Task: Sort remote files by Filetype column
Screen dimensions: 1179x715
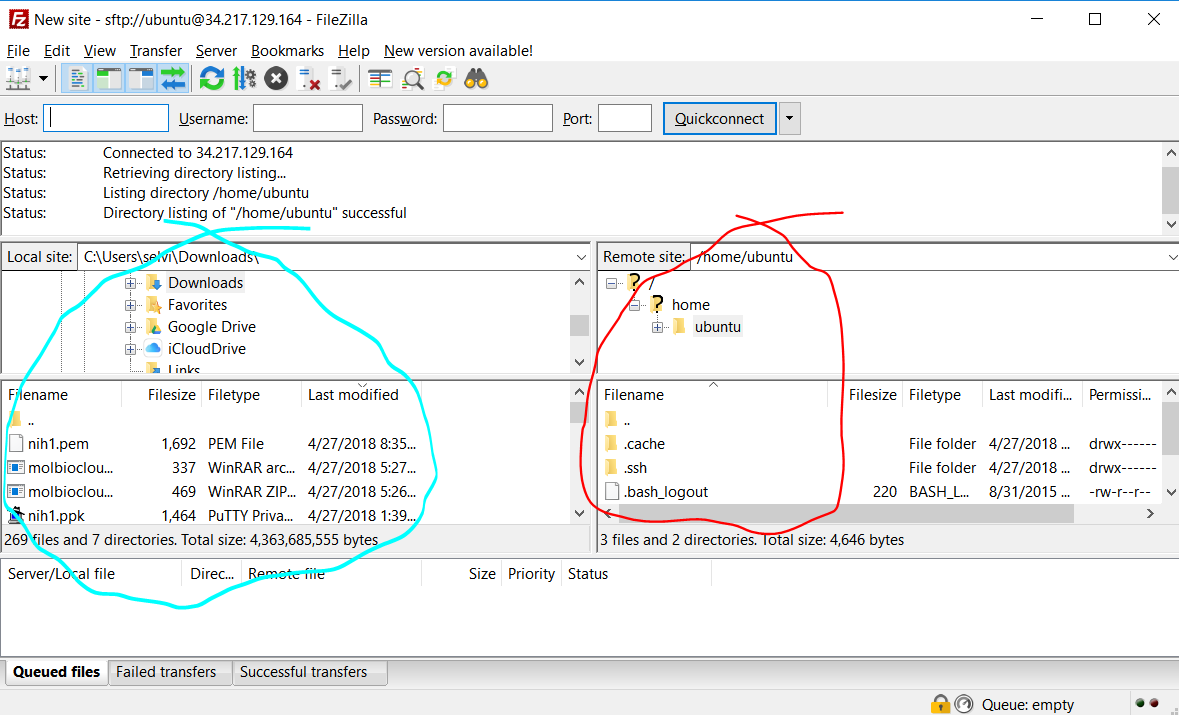Action: click(942, 395)
